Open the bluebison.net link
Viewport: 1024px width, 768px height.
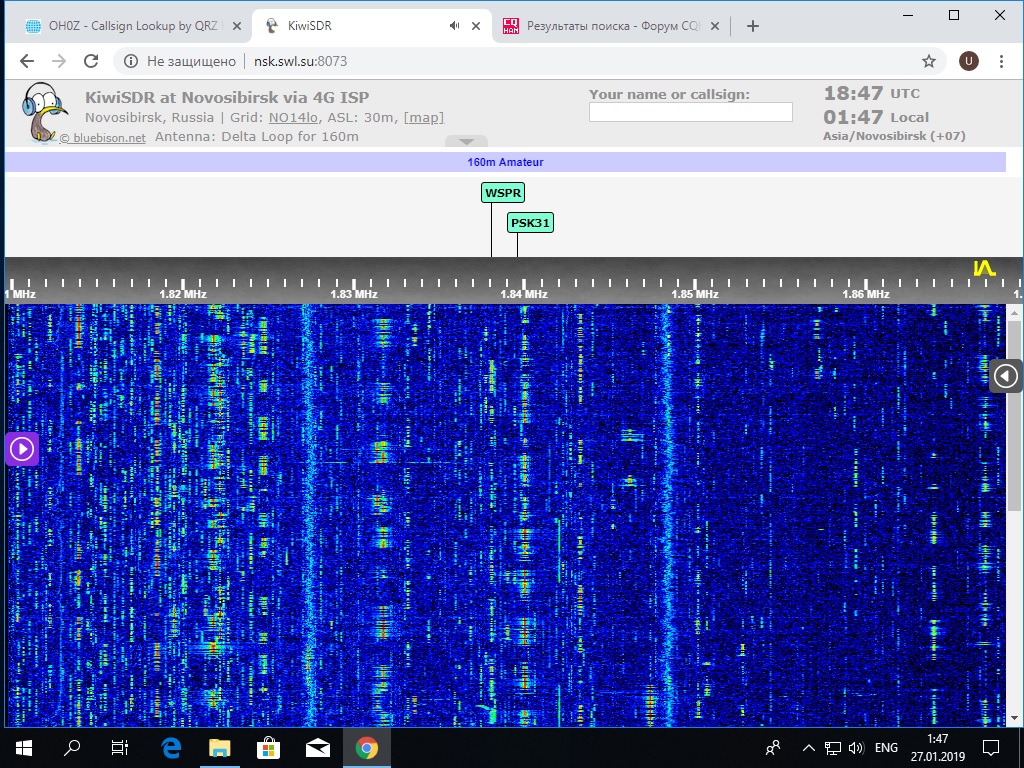pyautogui.click(x=102, y=138)
